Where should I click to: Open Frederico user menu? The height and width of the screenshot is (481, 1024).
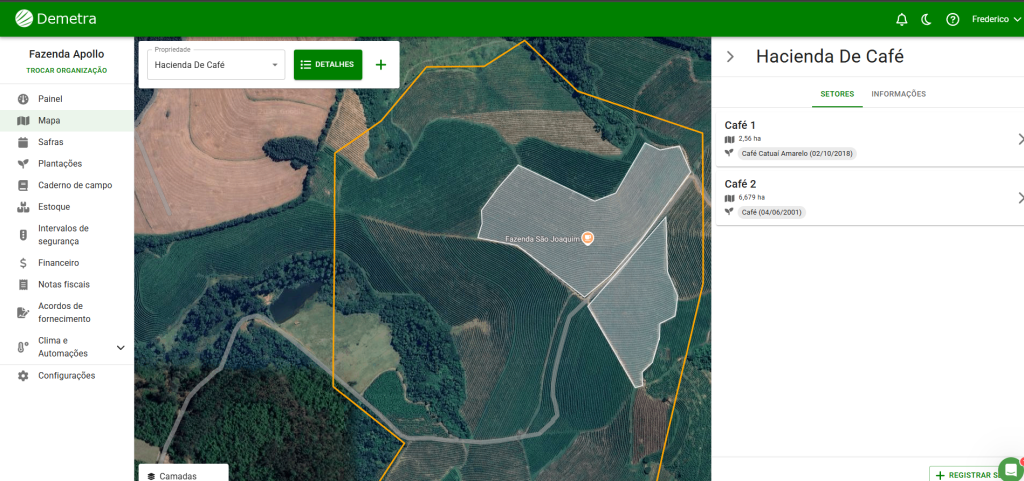(x=996, y=19)
